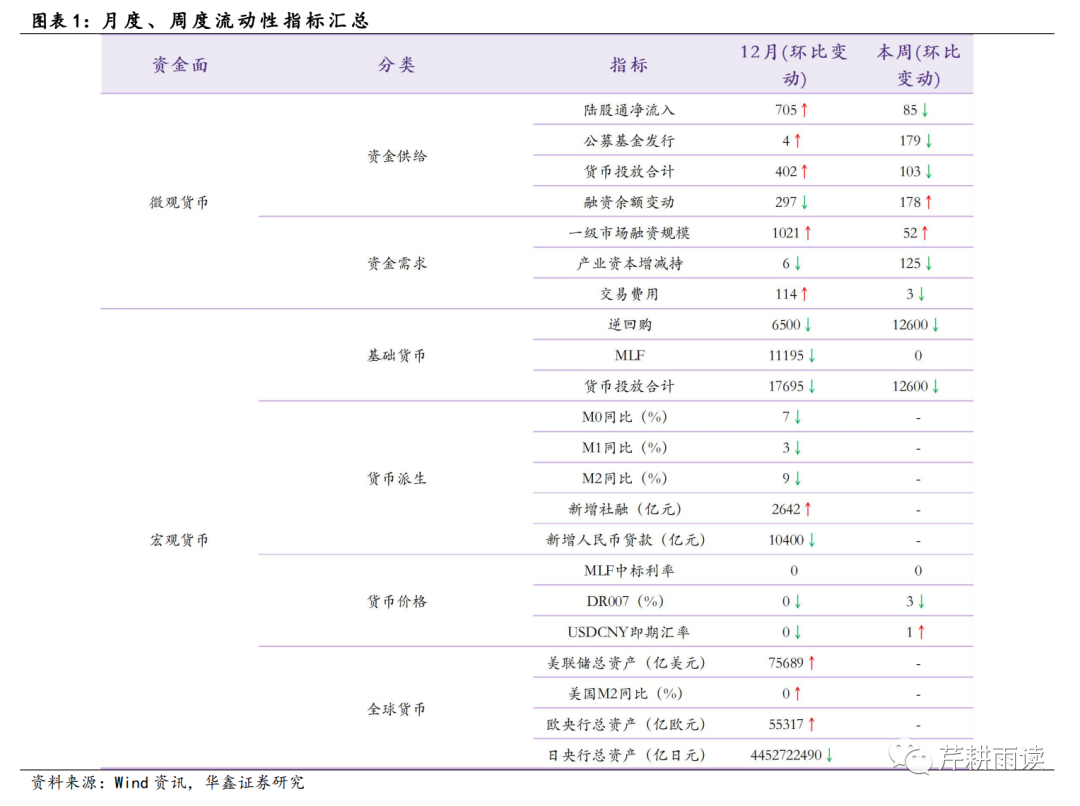Select the 微观货币 category cell
The height and width of the screenshot is (806, 1080).
(180, 202)
